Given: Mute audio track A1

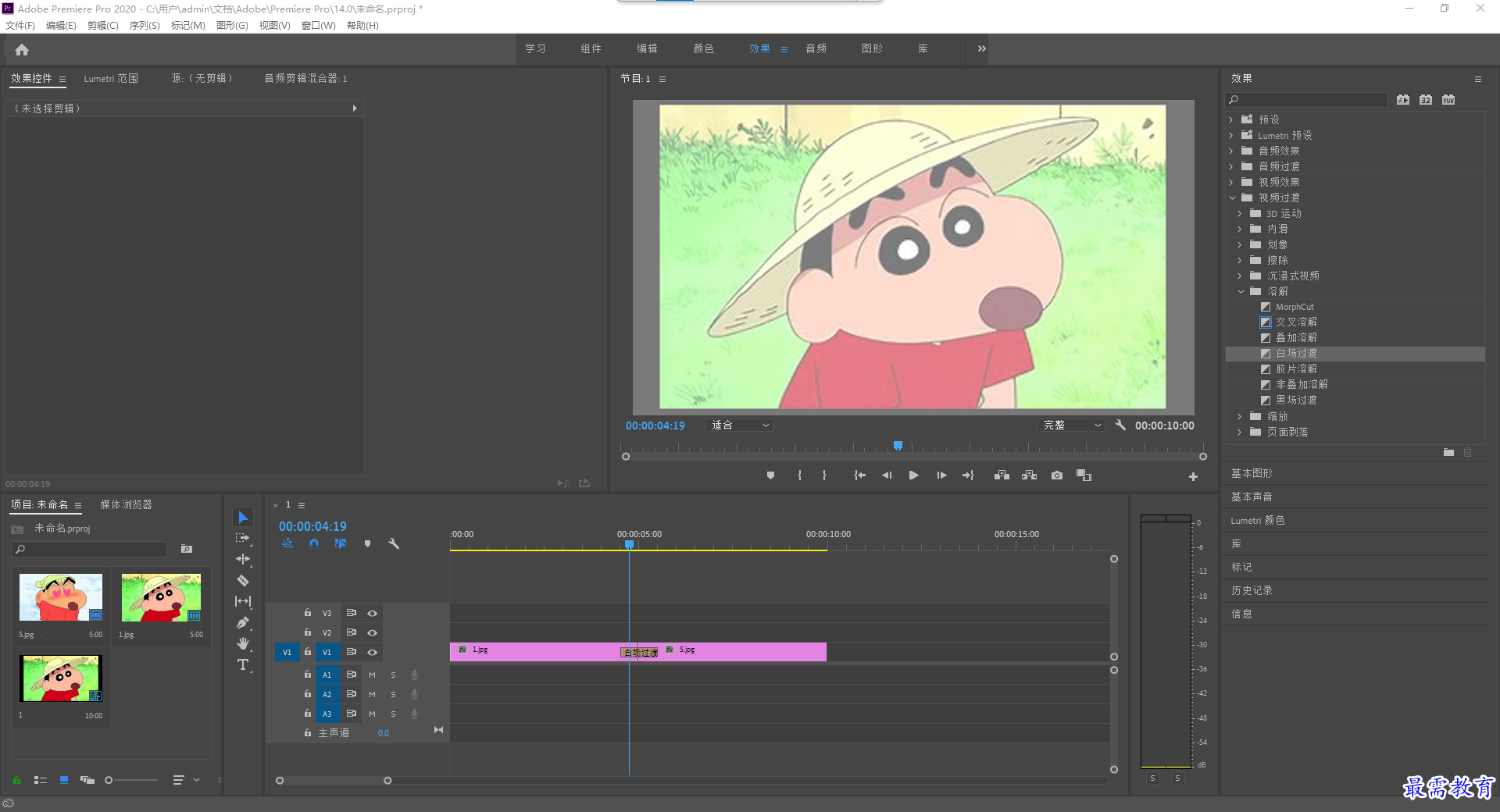Looking at the screenshot, I should click(x=372, y=675).
